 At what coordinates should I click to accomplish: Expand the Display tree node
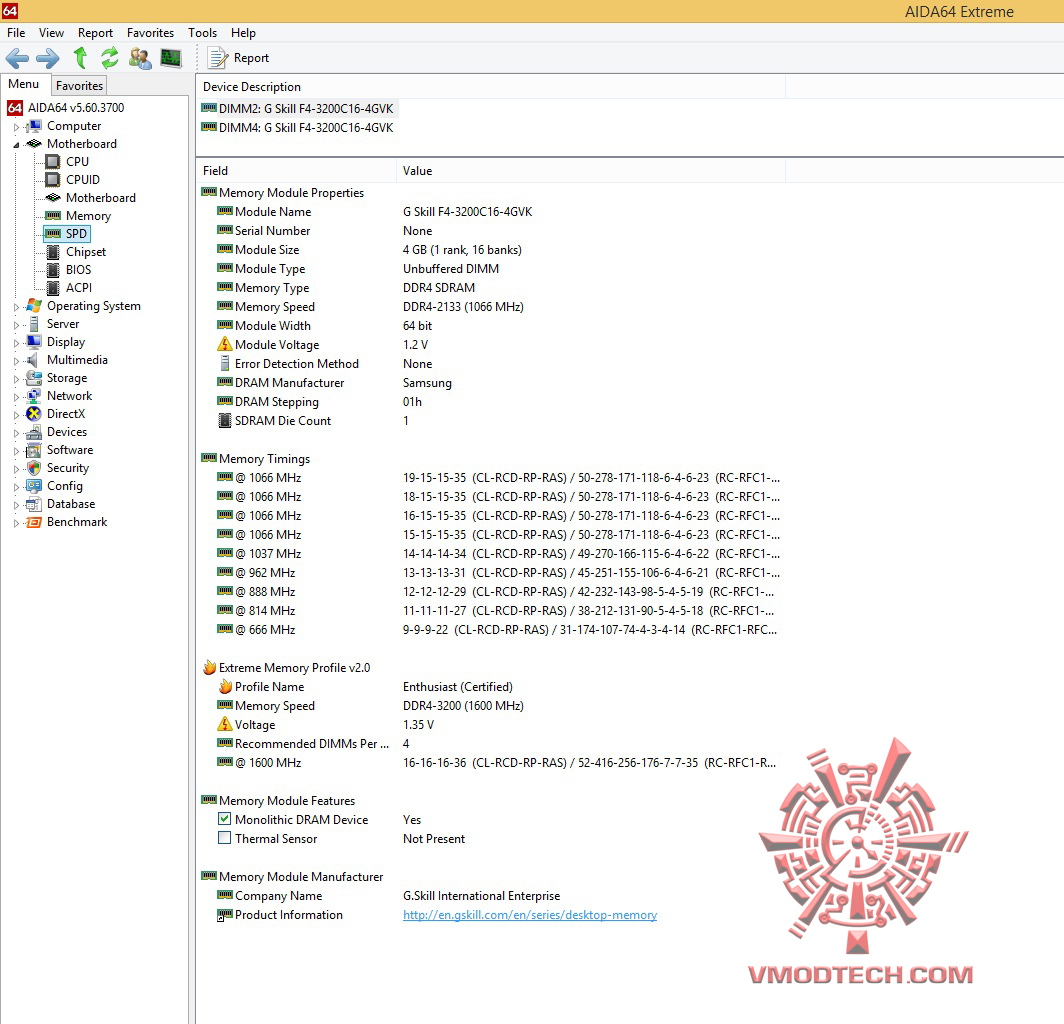coord(16,343)
